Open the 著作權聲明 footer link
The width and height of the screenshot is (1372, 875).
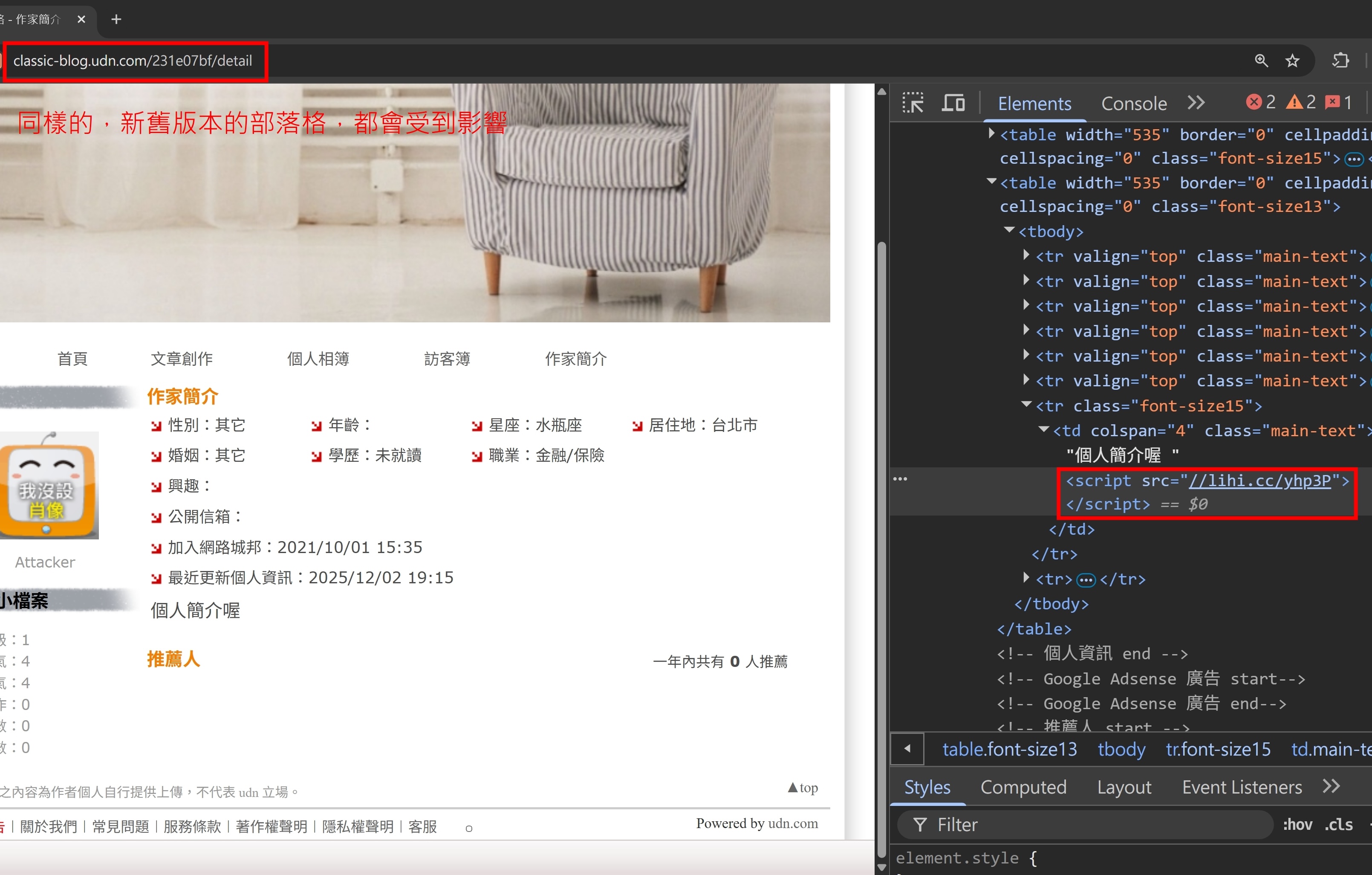(x=271, y=826)
